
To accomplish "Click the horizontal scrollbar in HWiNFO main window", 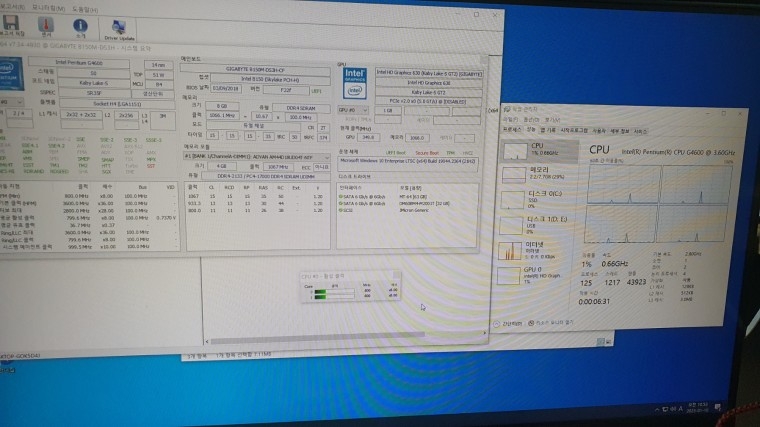I will [x=317, y=337].
